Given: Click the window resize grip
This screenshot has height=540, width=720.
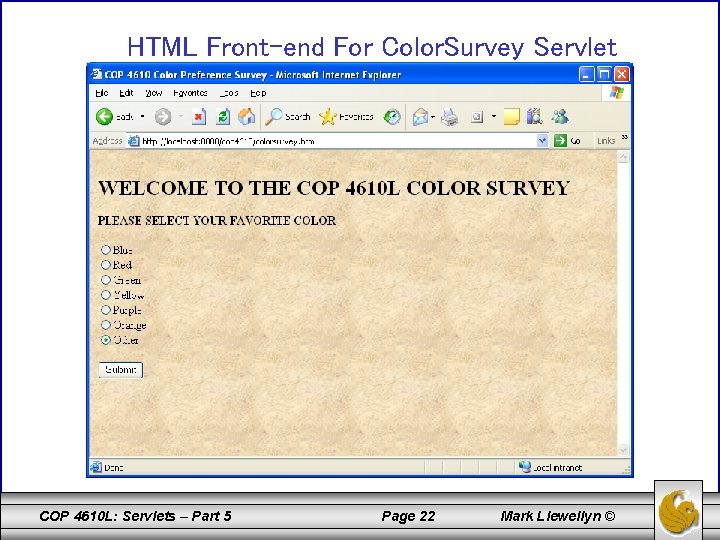Looking at the screenshot, I should pyautogui.click(x=626, y=470).
